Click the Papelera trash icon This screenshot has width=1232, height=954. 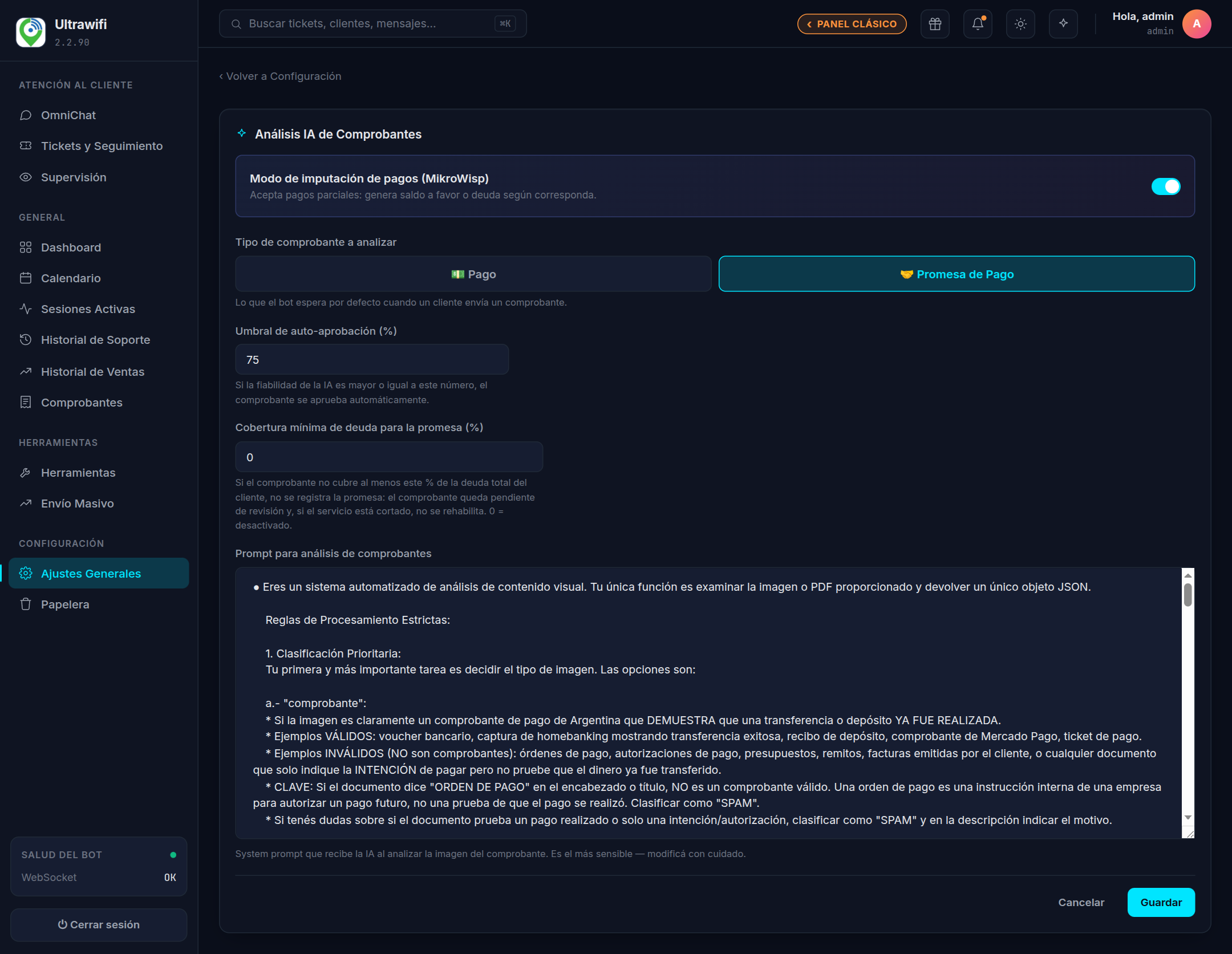click(x=26, y=604)
